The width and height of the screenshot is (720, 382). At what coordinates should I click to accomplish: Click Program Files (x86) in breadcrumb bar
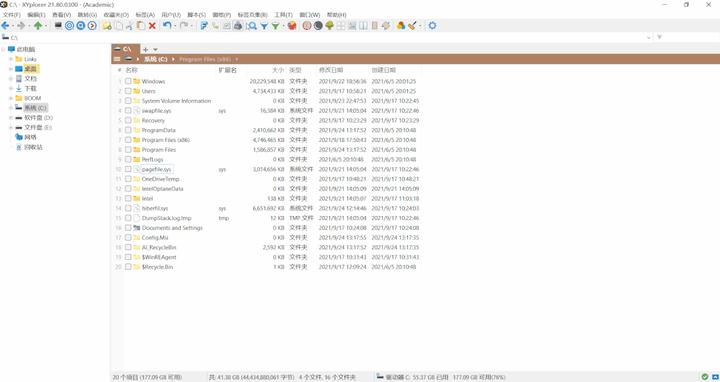205,59
